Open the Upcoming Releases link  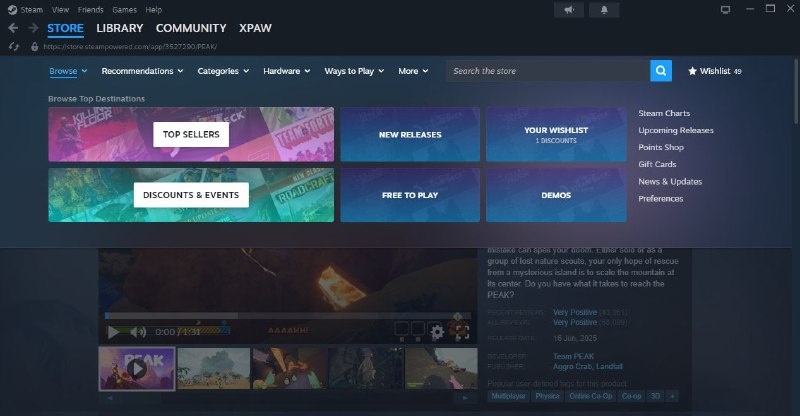point(676,130)
